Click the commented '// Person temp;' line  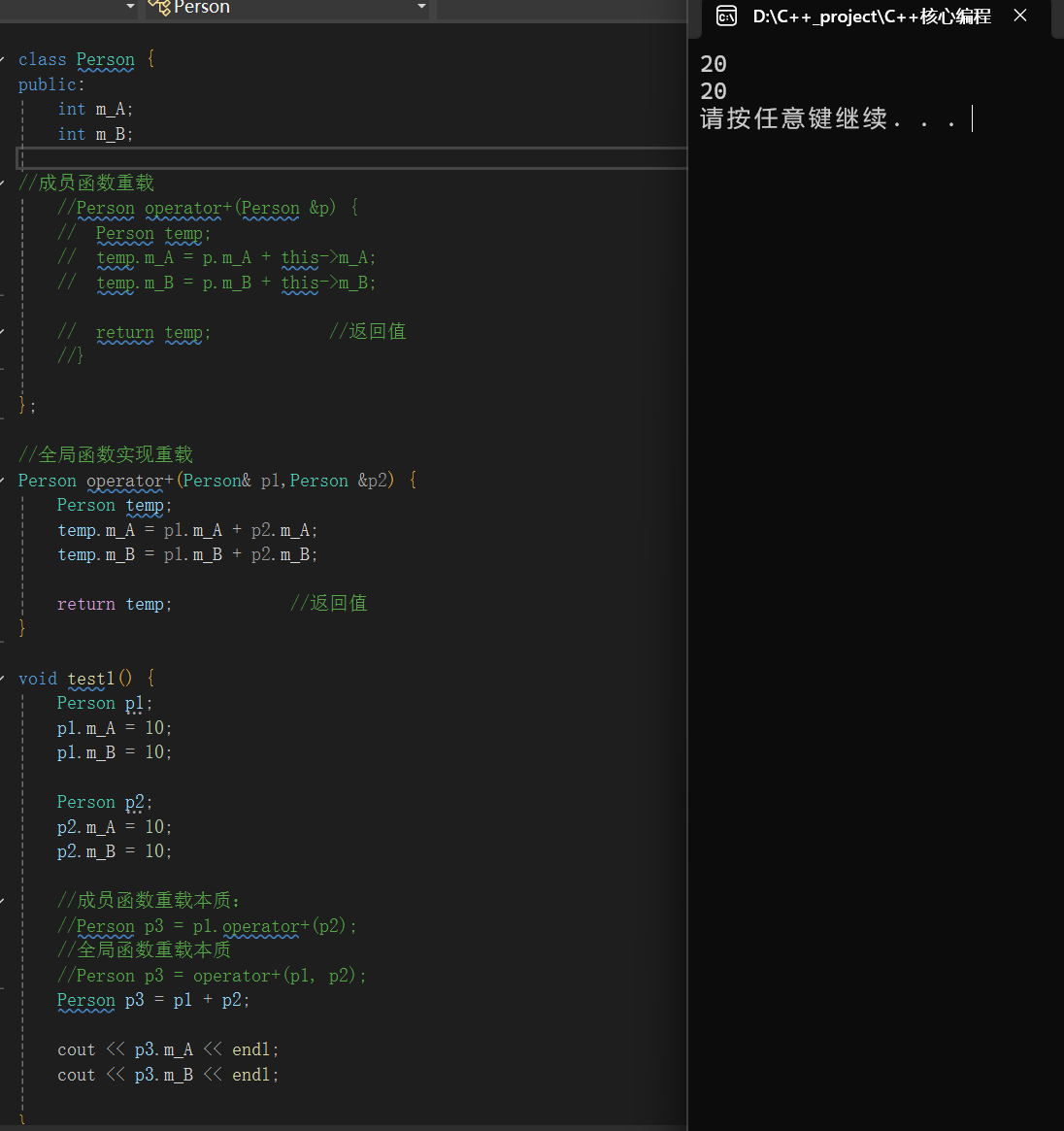coord(134,234)
